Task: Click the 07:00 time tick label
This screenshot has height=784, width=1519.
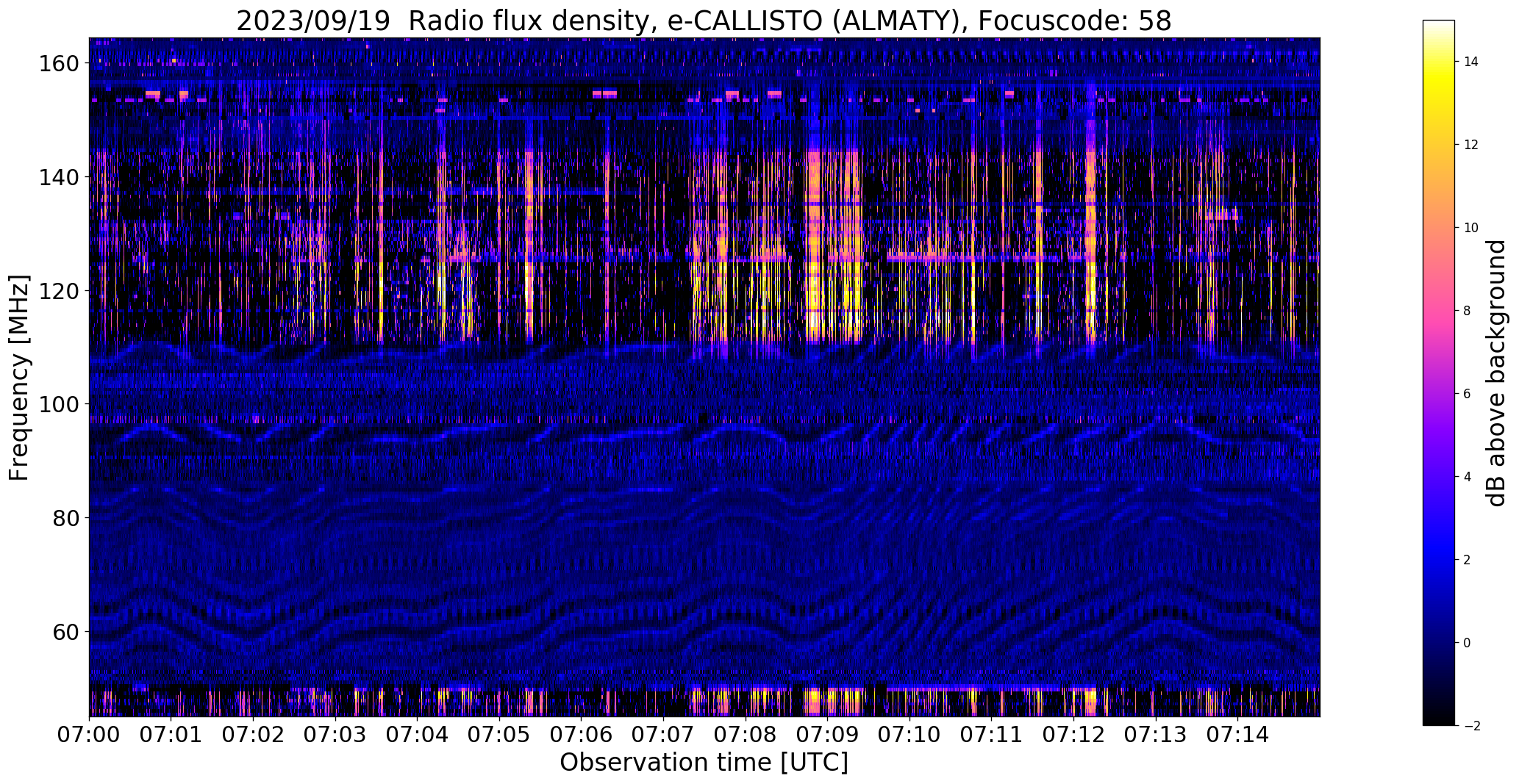Action: click(x=90, y=735)
